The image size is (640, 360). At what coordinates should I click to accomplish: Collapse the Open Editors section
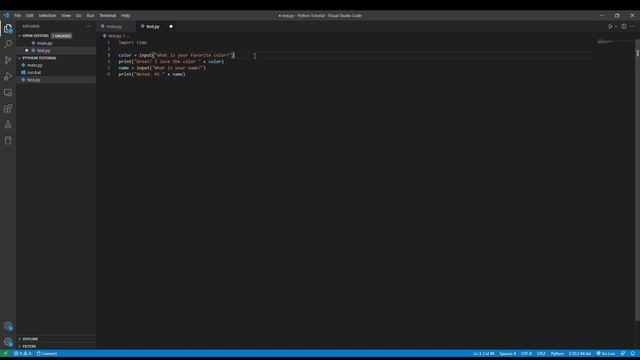(x=36, y=36)
